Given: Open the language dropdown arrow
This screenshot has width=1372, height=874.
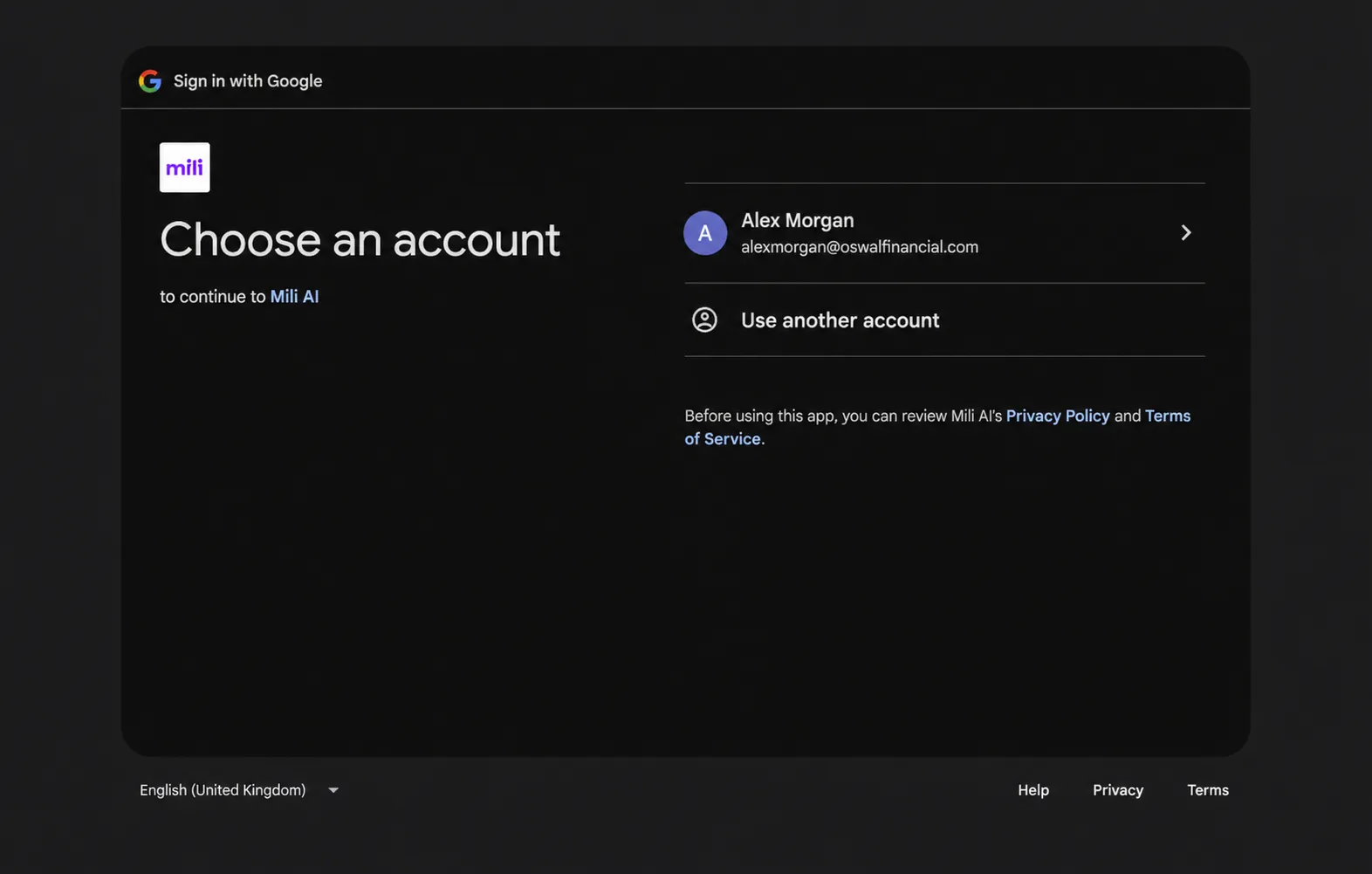Looking at the screenshot, I should coord(333,790).
